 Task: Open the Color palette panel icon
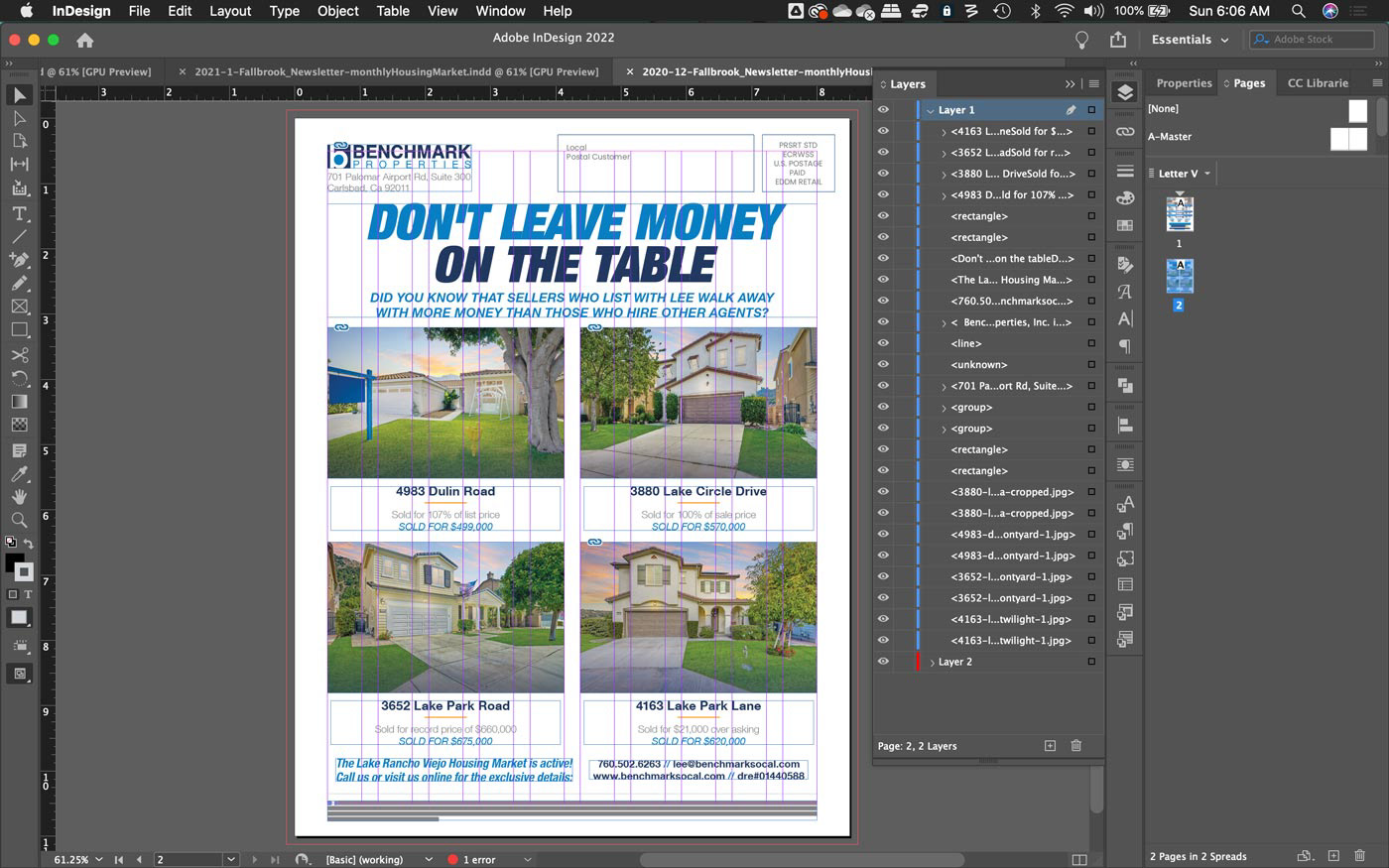coord(1125,198)
